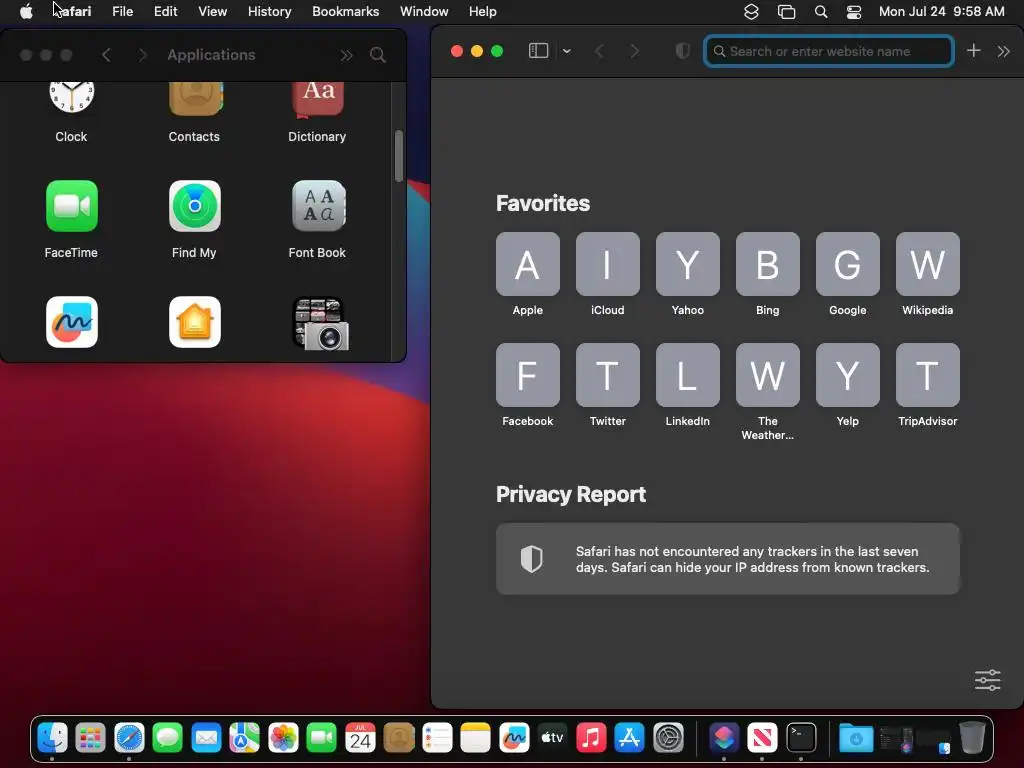Viewport: 1024px width, 768px height.
Task: Open the Trash in the Dock
Action: 972,738
